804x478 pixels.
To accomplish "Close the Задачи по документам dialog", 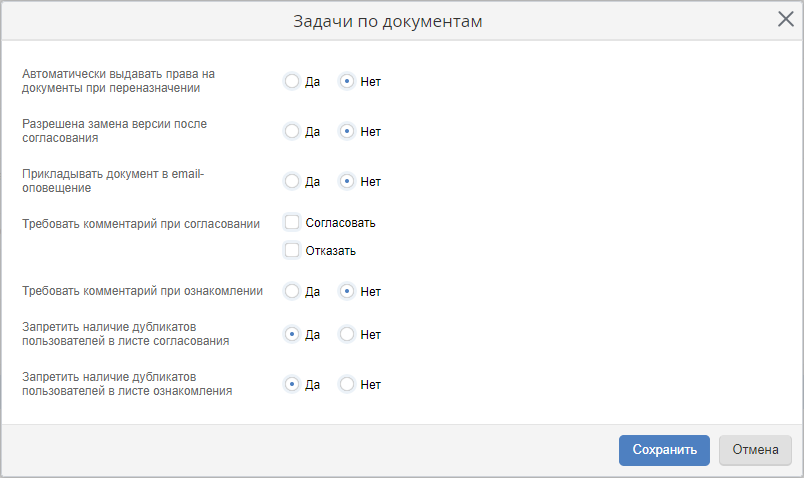I will (785, 20).
